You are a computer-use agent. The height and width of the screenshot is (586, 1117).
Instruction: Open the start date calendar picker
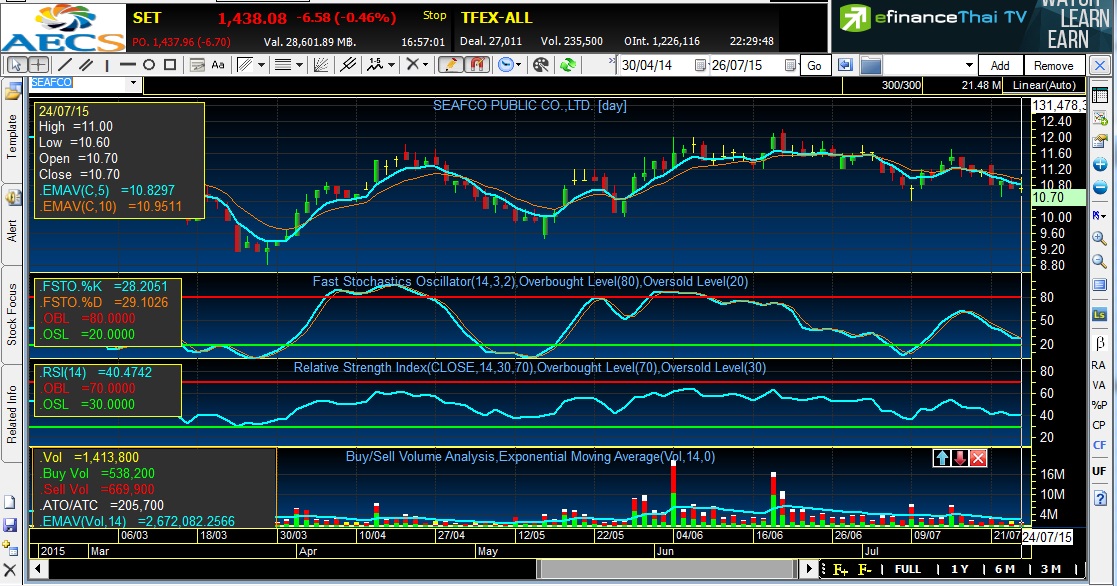coord(700,66)
